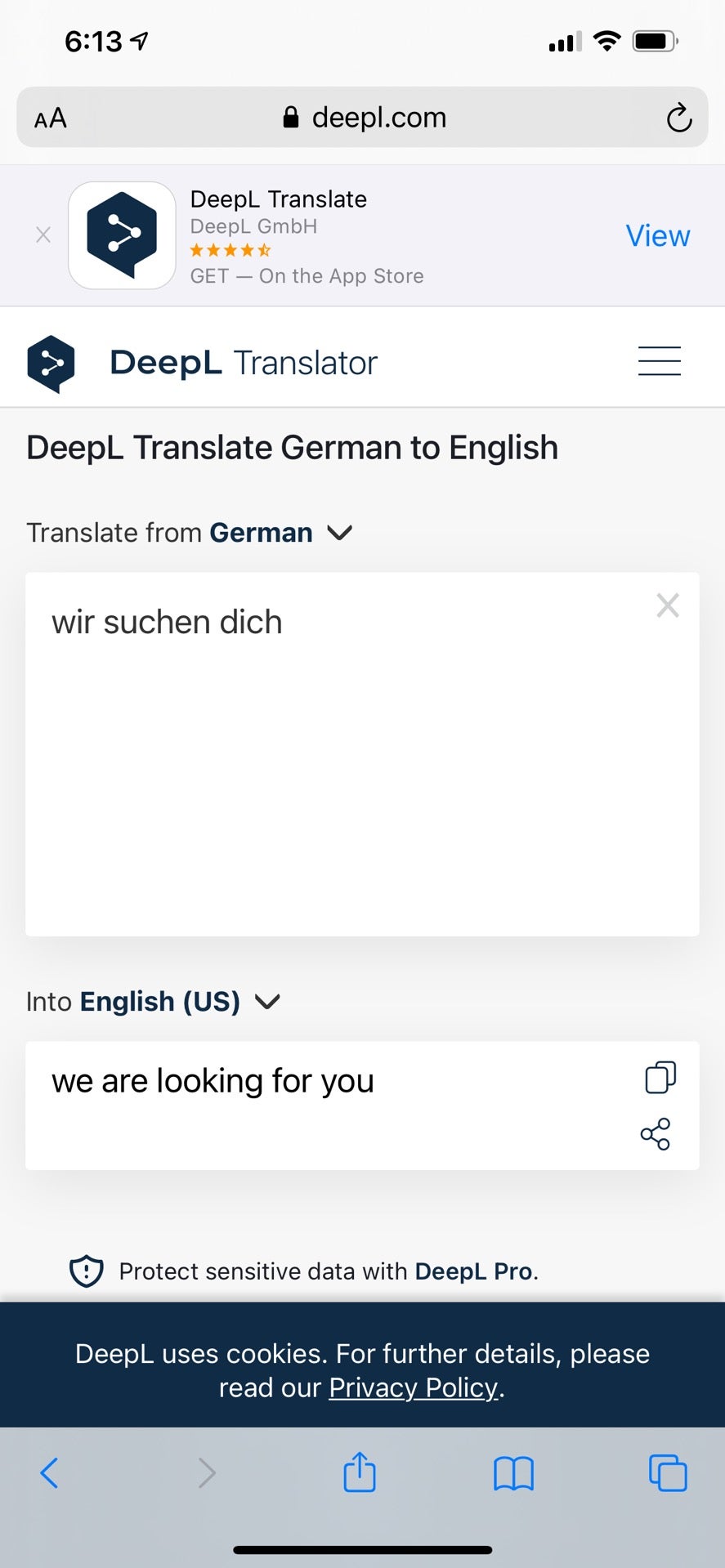725x1568 pixels.
Task: Open Safari reader and text size options
Action: pos(51,118)
